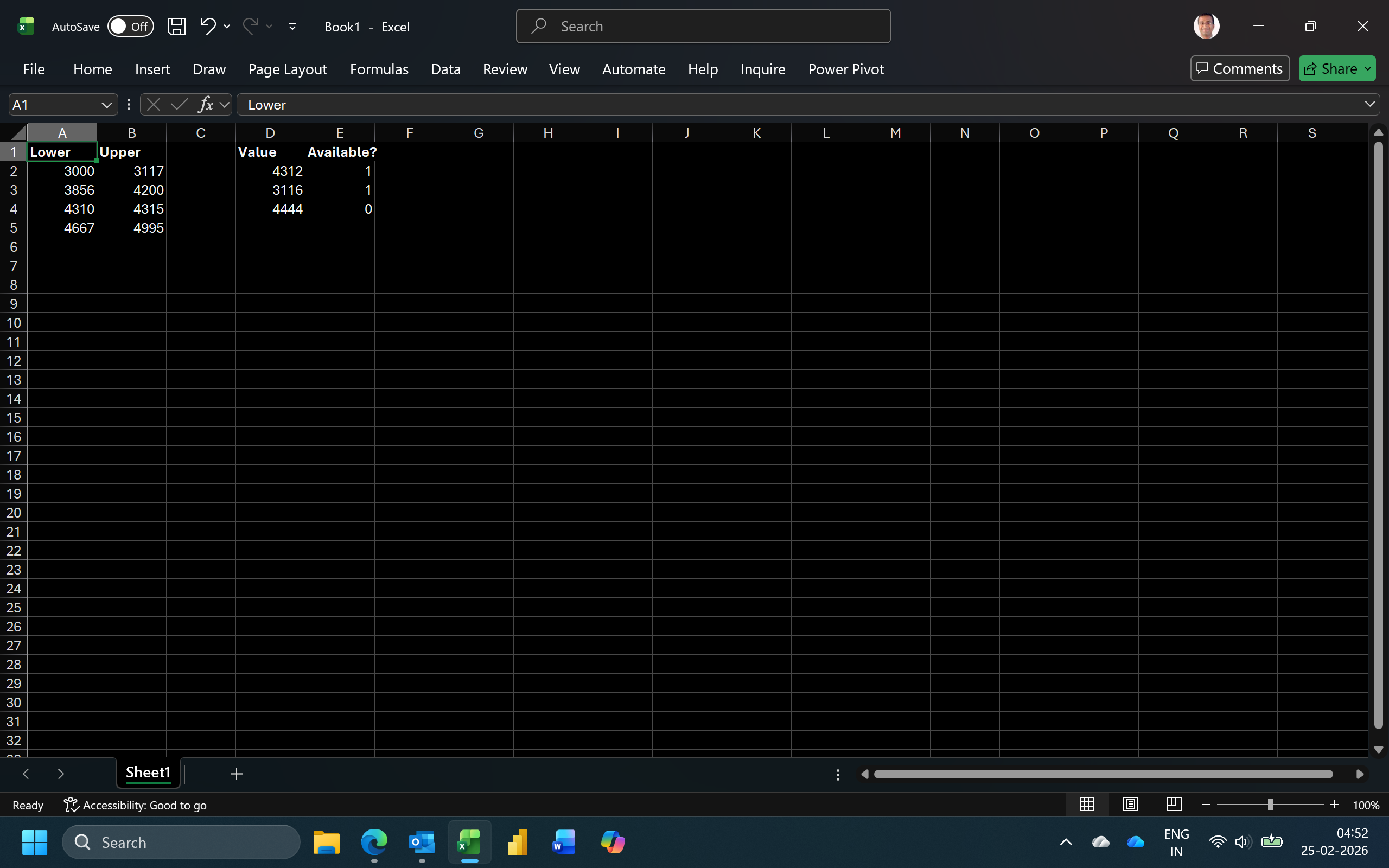The width and height of the screenshot is (1389, 868).
Task: Open Power BI from the taskbar
Action: coord(517,842)
